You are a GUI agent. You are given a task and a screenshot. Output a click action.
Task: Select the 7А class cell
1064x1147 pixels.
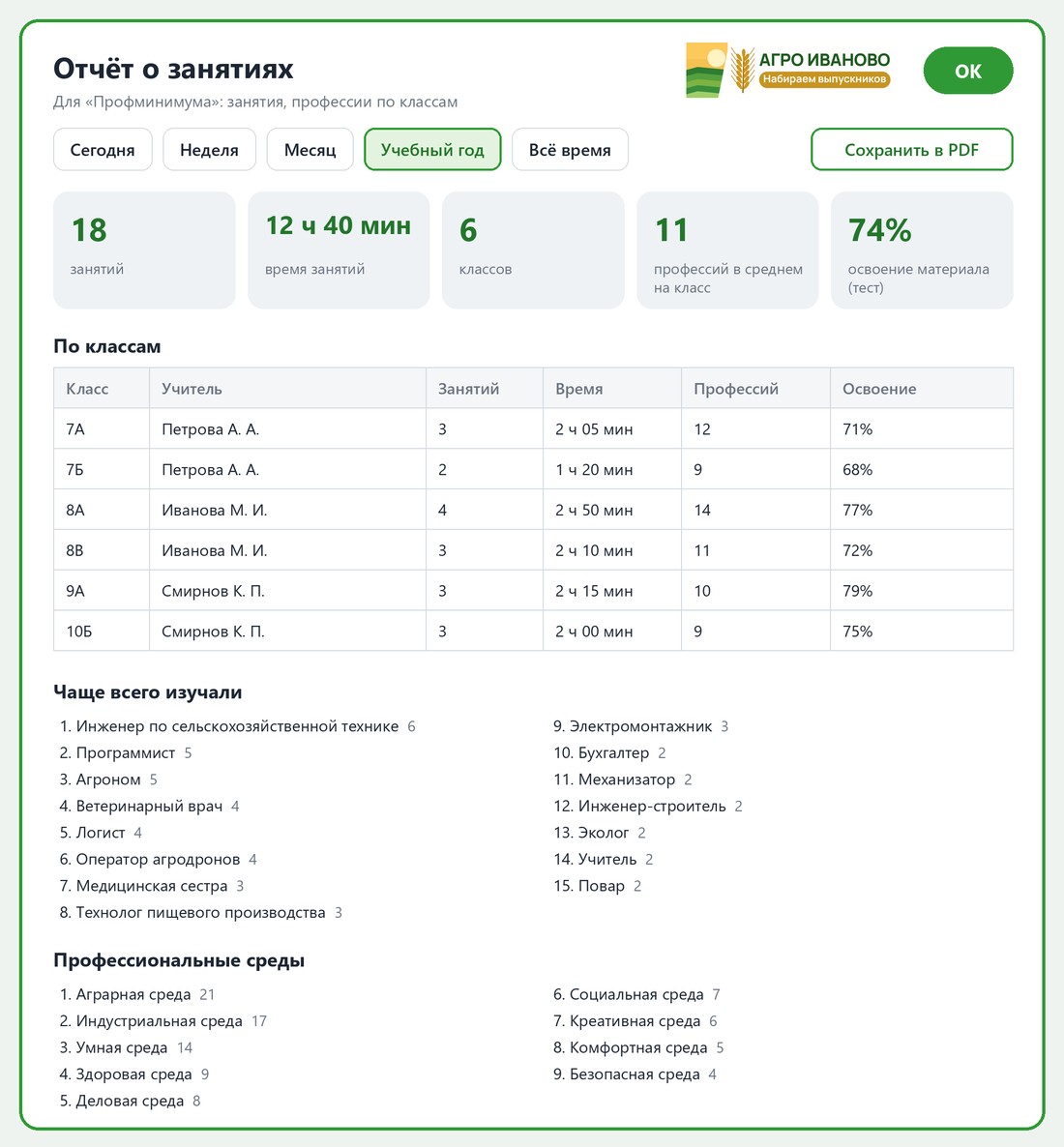click(x=102, y=428)
